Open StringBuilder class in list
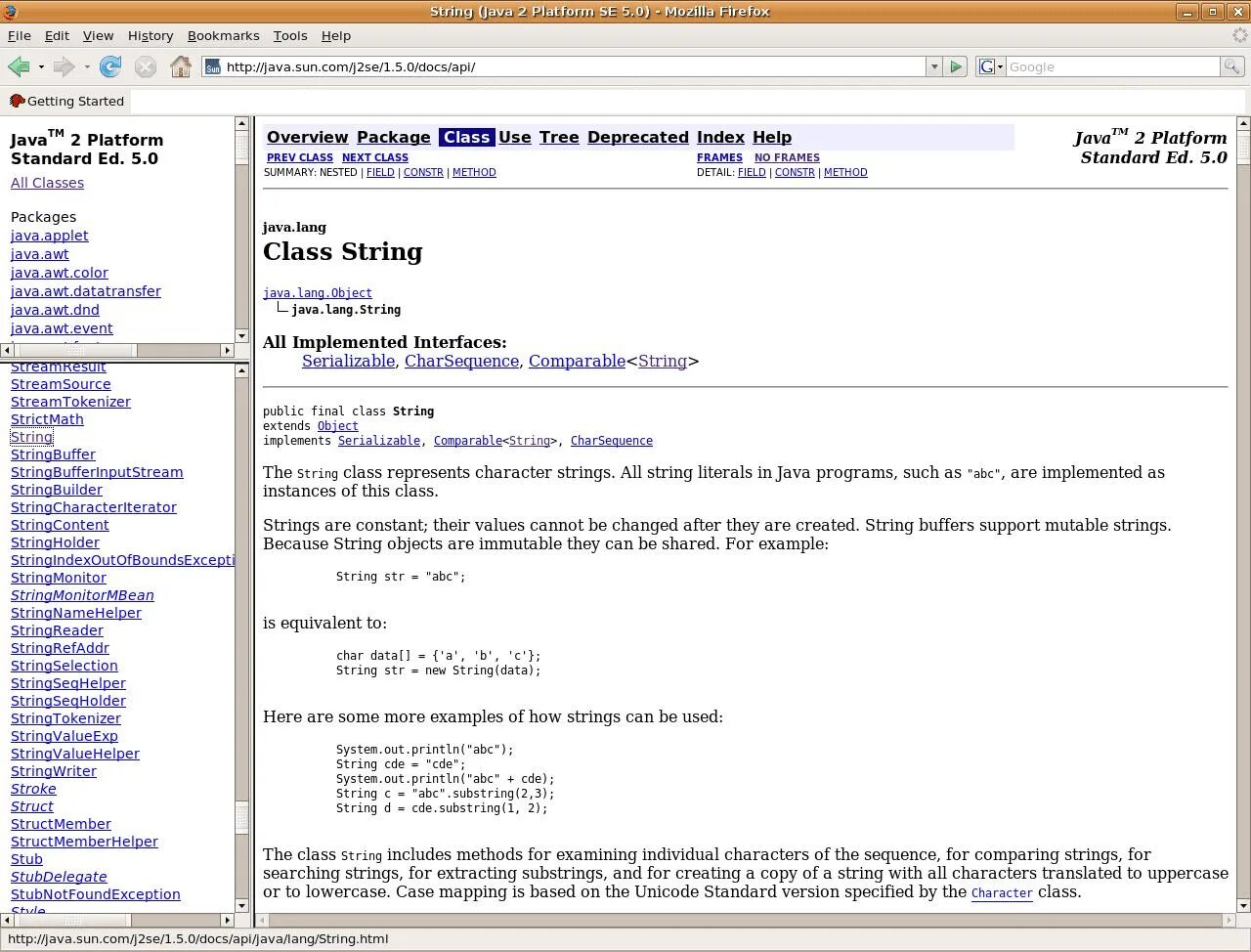1251x952 pixels. click(57, 490)
